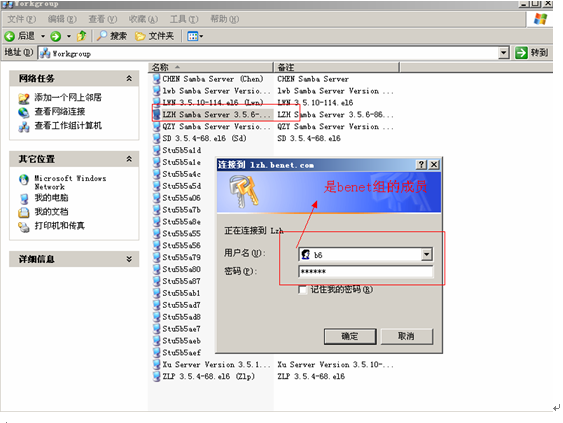Click the 我的电脑 computer icon

tap(24, 199)
